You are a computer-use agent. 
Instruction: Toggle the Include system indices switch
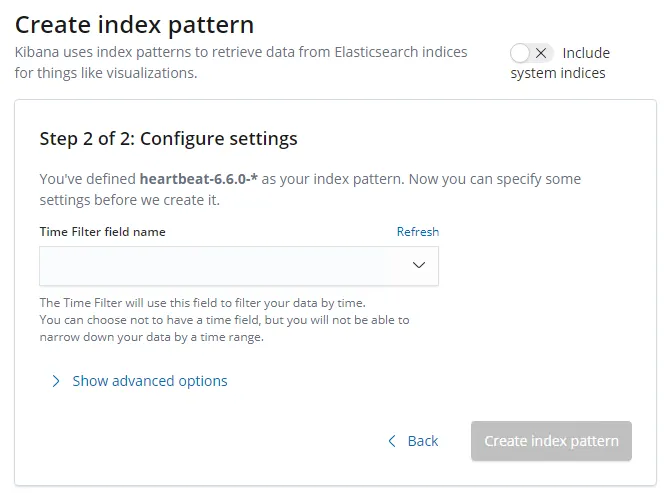[x=531, y=53]
